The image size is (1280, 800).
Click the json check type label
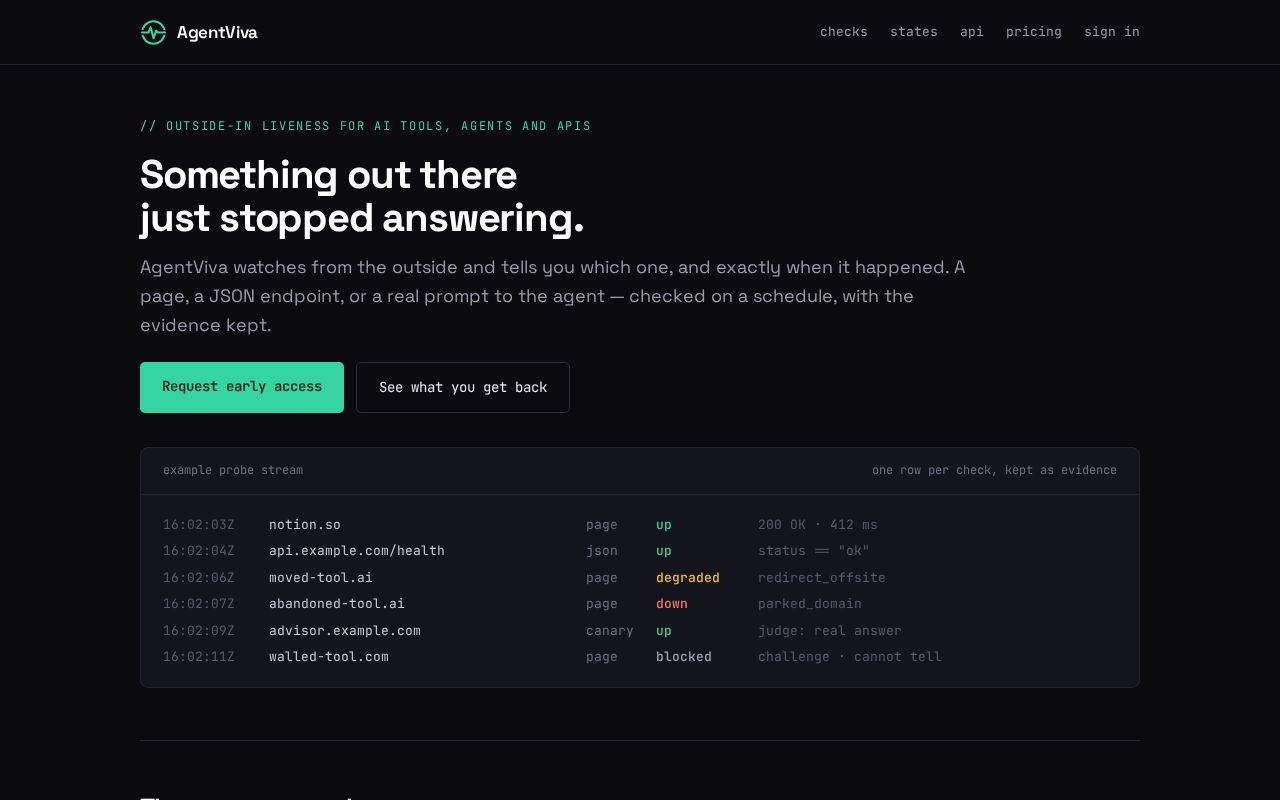tap(602, 551)
